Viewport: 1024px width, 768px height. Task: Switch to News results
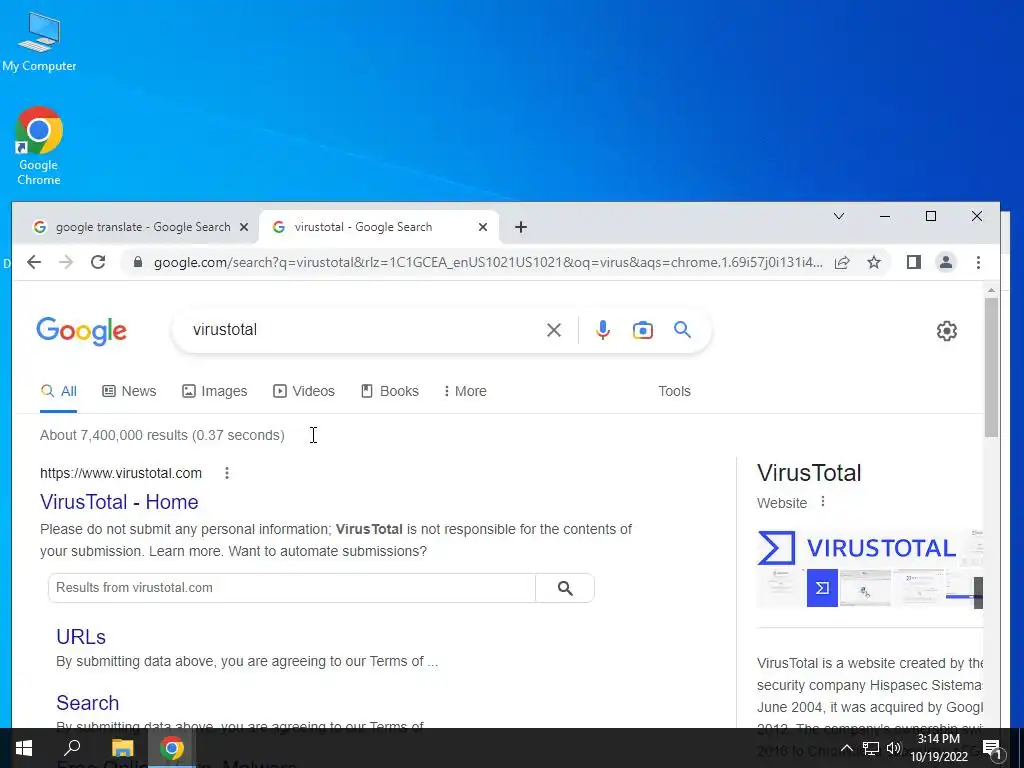pyautogui.click(x=129, y=391)
